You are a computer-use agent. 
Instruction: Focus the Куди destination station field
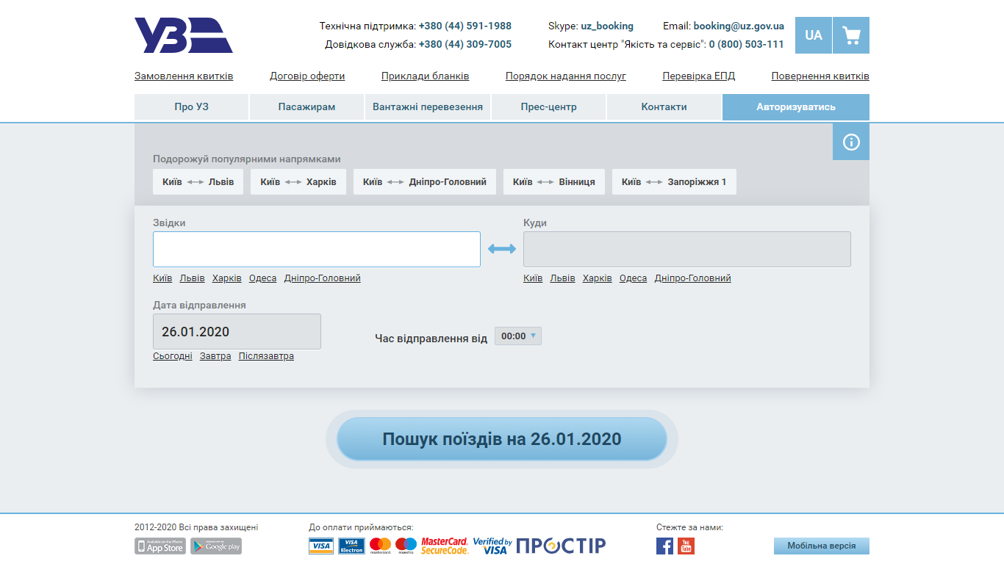tap(687, 249)
